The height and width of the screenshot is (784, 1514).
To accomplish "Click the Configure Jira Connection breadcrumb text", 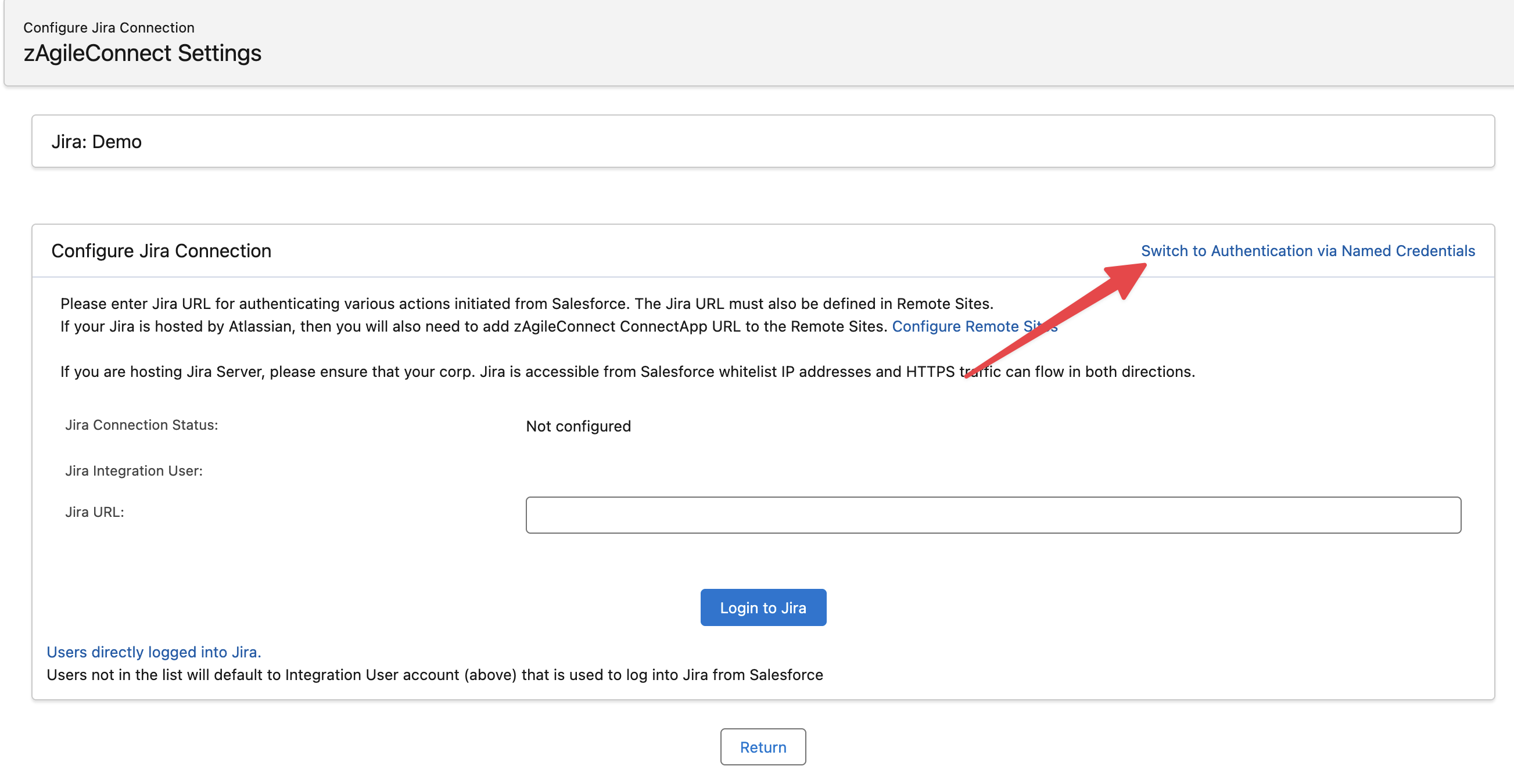I will click(109, 28).
